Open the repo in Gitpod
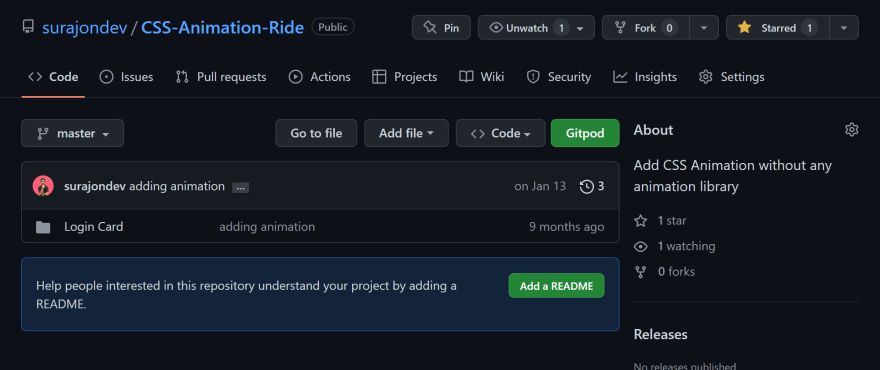This screenshot has width=880, height=370. point(585,133)
